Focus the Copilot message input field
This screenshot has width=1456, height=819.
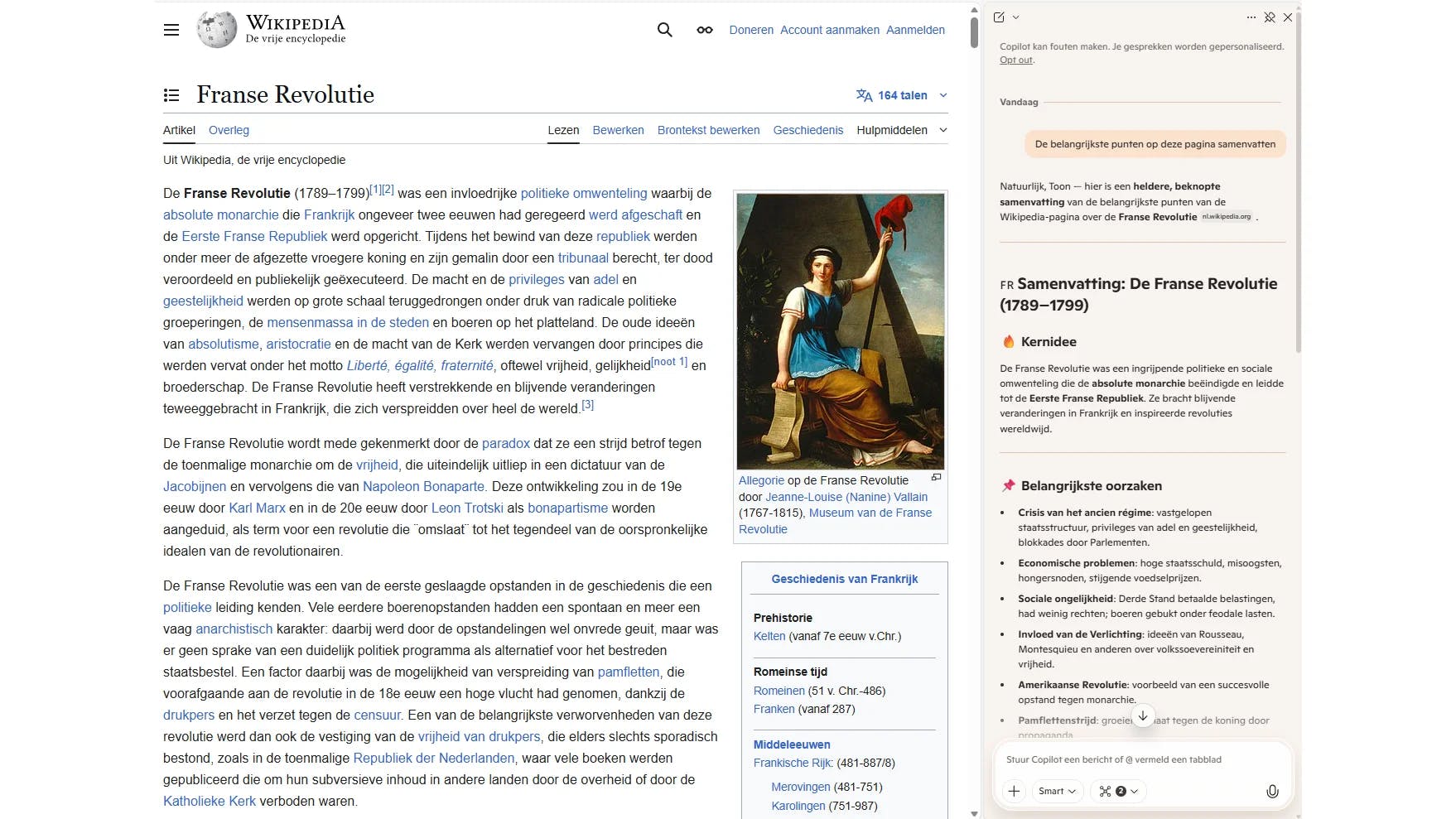(x=1143, y=759)
